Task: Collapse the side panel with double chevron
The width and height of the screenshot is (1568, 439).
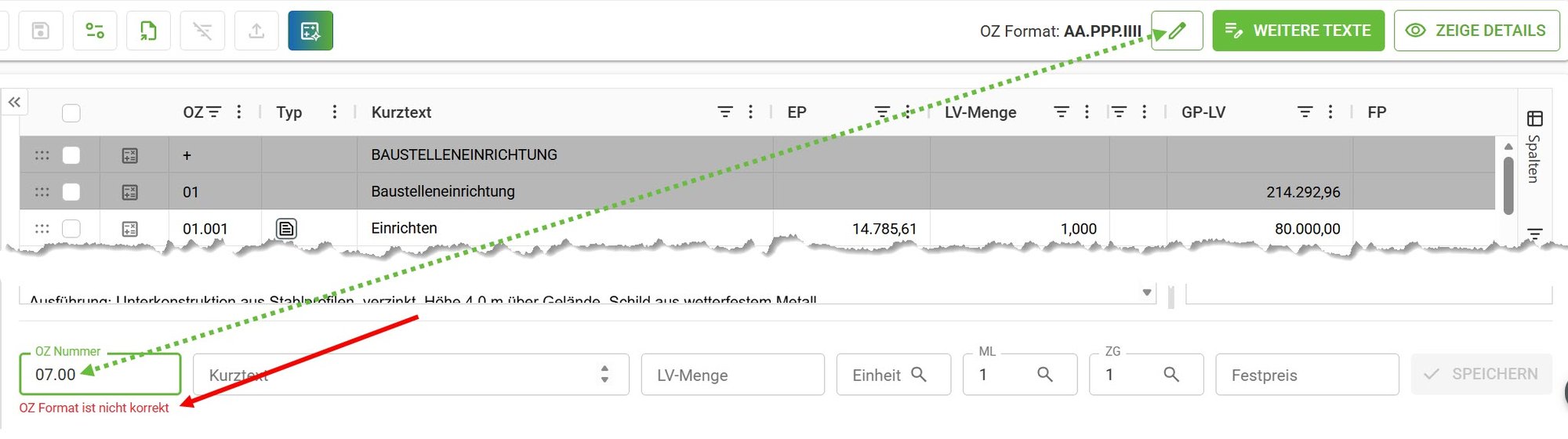Action: coord(14,102)
